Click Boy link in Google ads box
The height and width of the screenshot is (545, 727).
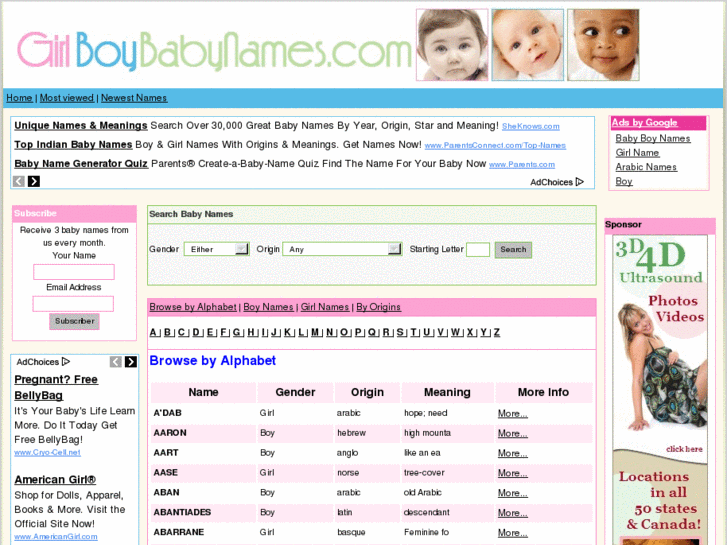pos(624,181)
